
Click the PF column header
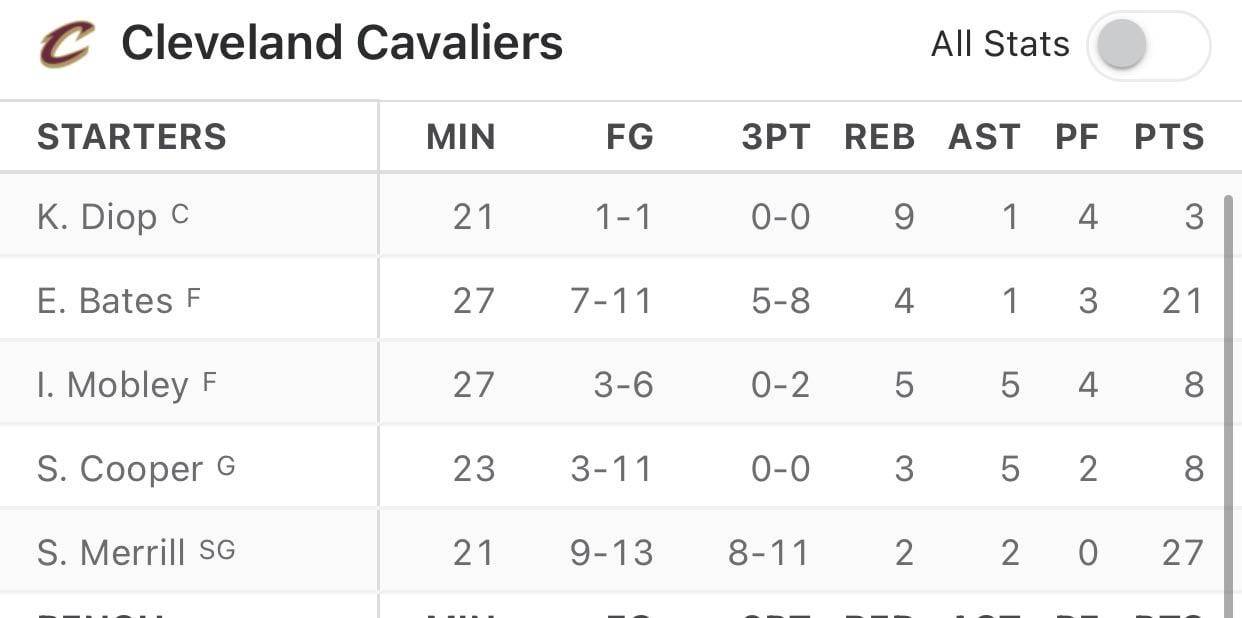pos(1077,137)
